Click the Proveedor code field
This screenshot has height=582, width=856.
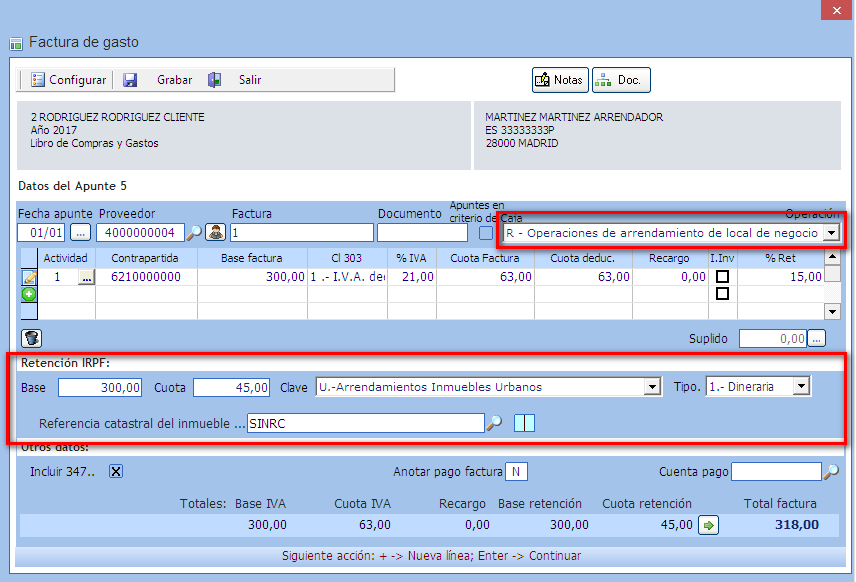(140, 233)
